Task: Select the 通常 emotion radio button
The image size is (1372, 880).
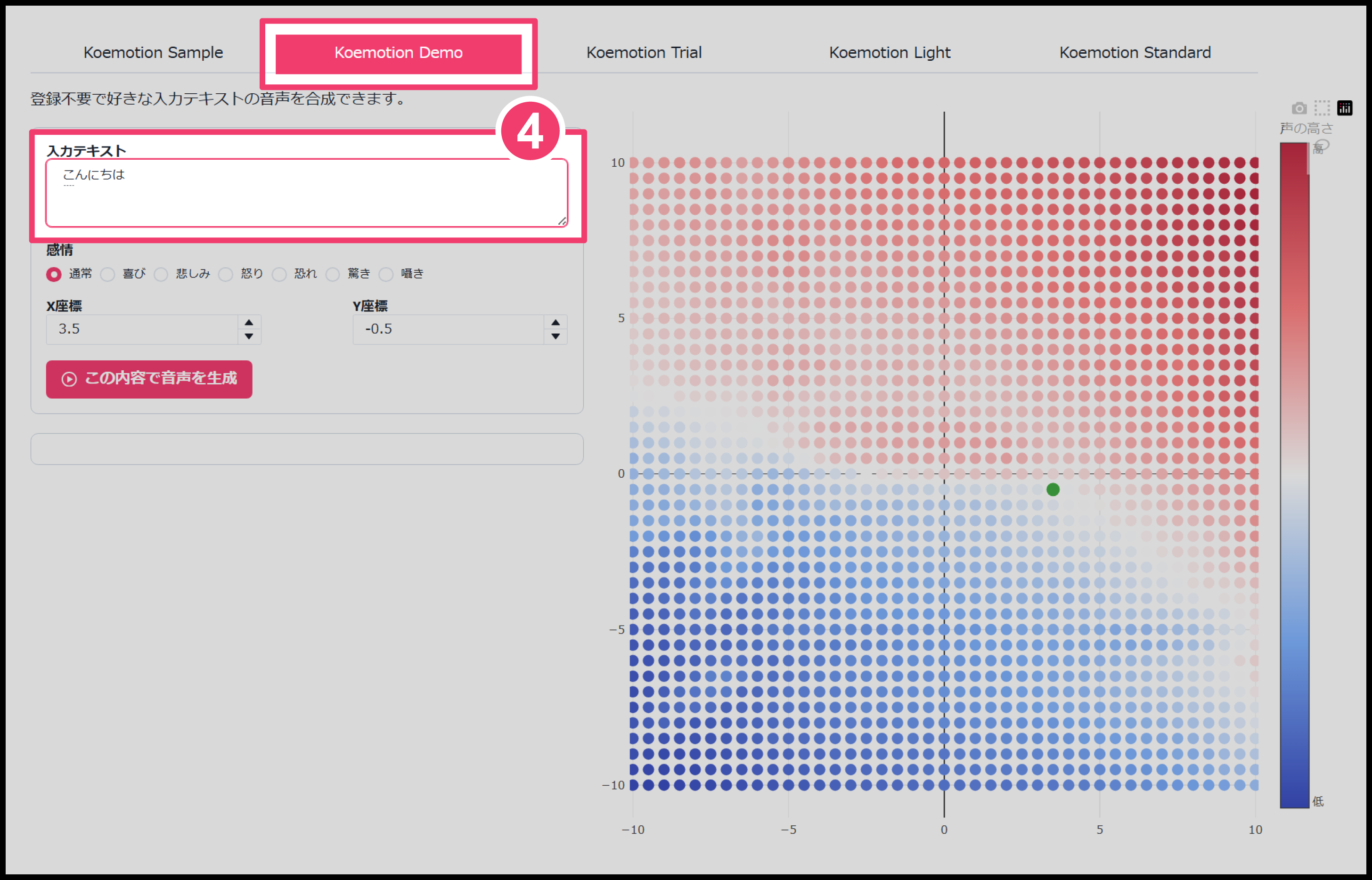Action: (54, 274)
